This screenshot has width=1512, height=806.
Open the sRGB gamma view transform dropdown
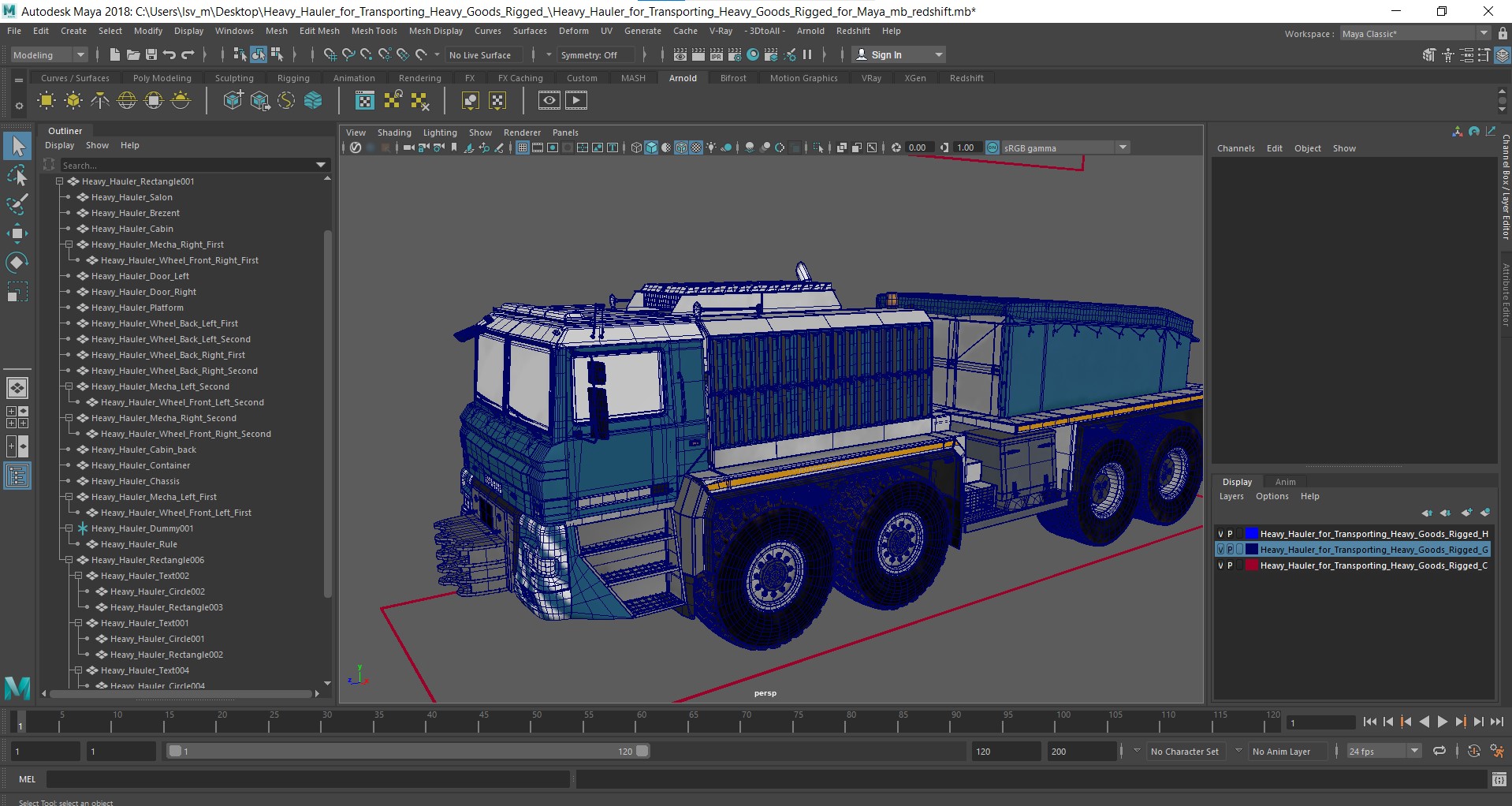point(1064,147)
